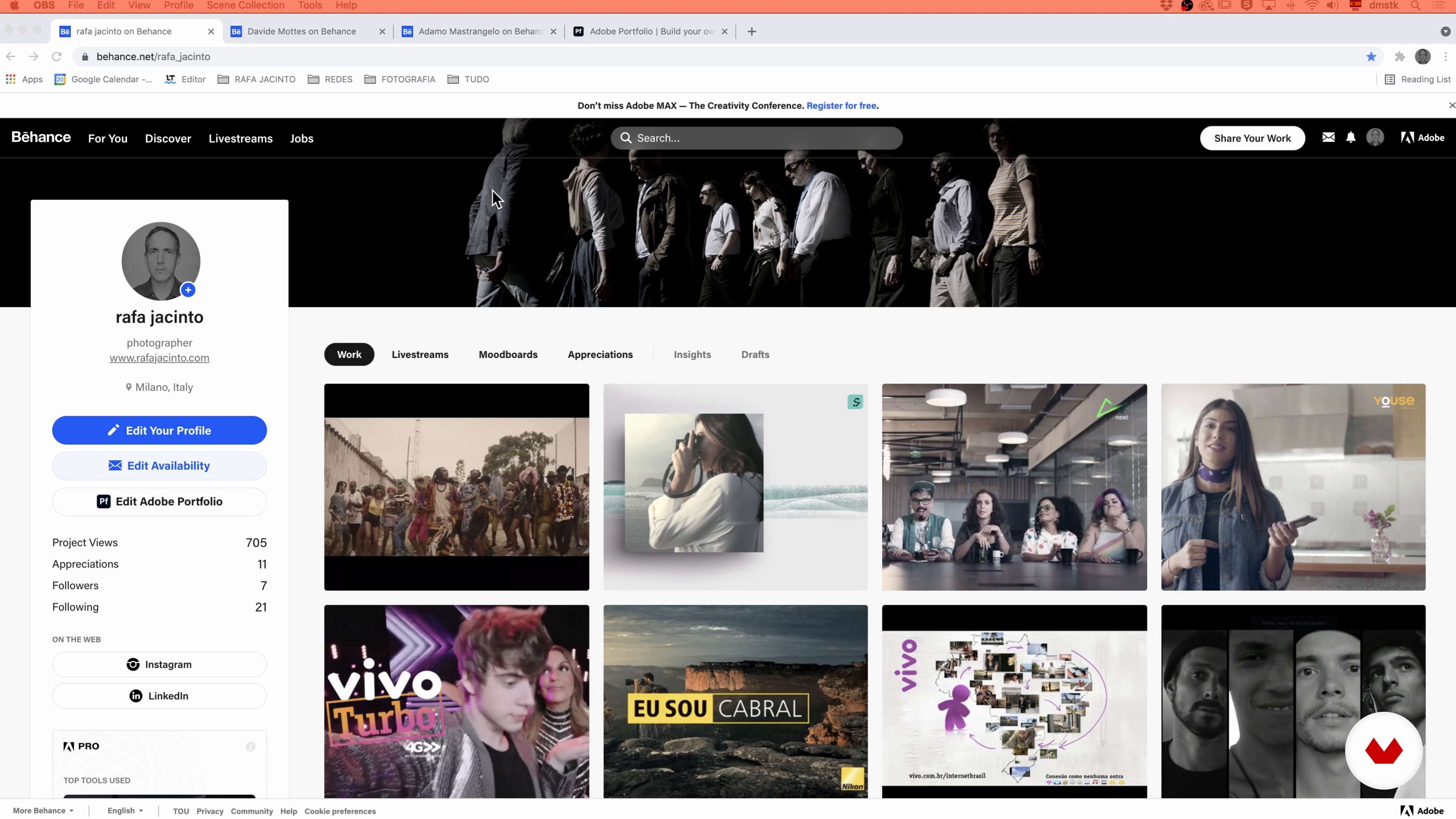The width and height of the screenshot is (1456, 819).
Task: Open the vivo Turbo project thumbnail
Action: click(456, 701)
